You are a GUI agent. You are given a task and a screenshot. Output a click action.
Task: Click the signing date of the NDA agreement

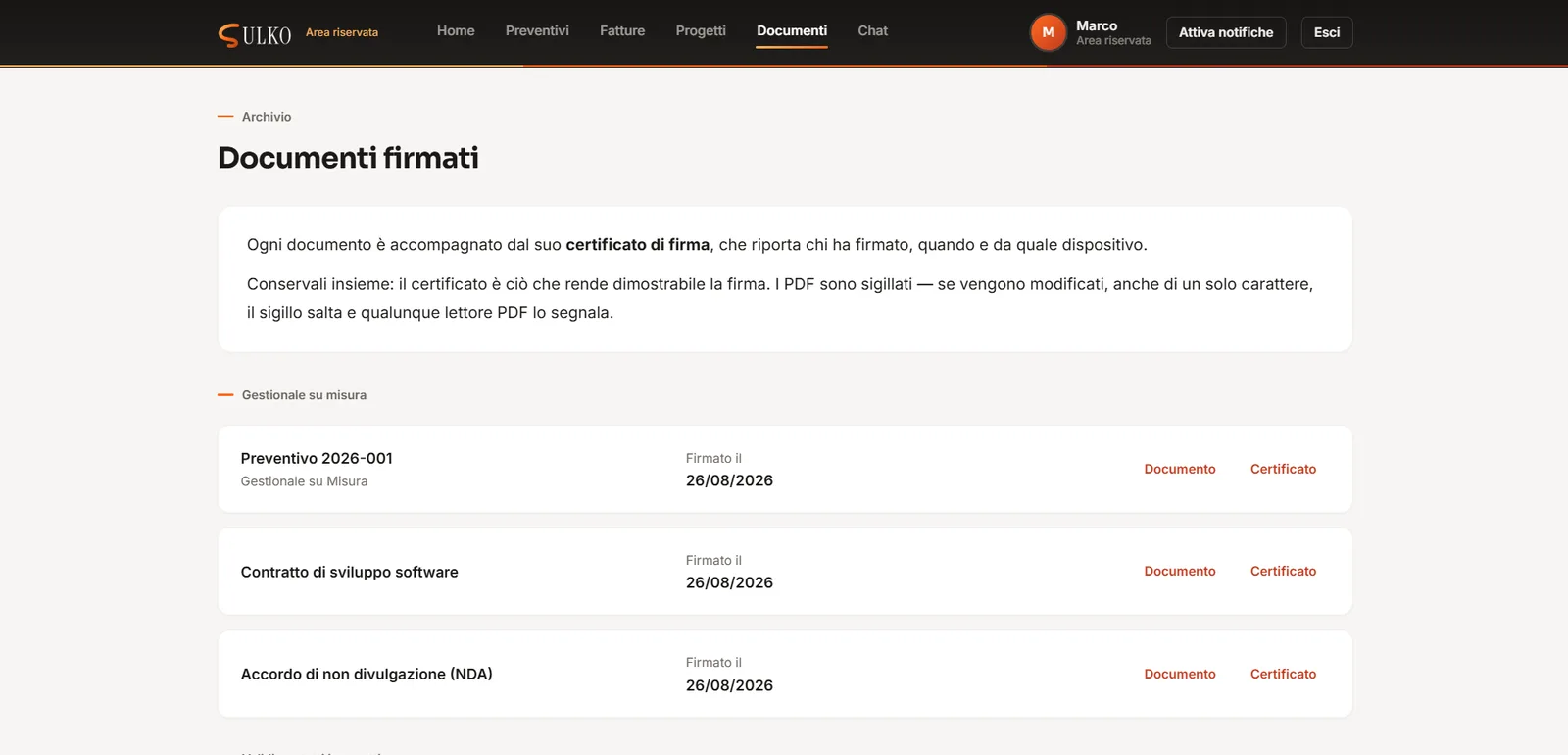[729, 685]
